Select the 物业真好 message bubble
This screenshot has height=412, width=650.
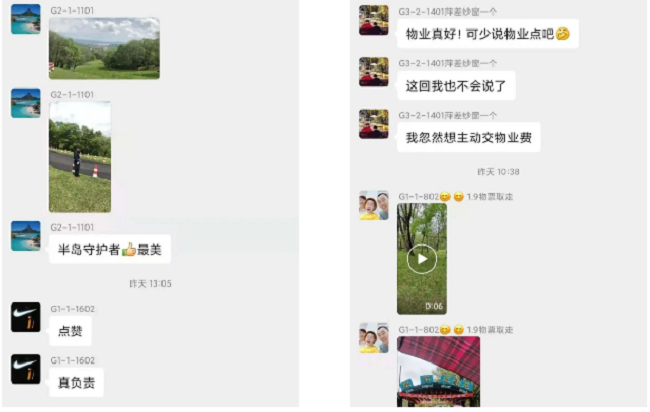(x=488, y=34)
